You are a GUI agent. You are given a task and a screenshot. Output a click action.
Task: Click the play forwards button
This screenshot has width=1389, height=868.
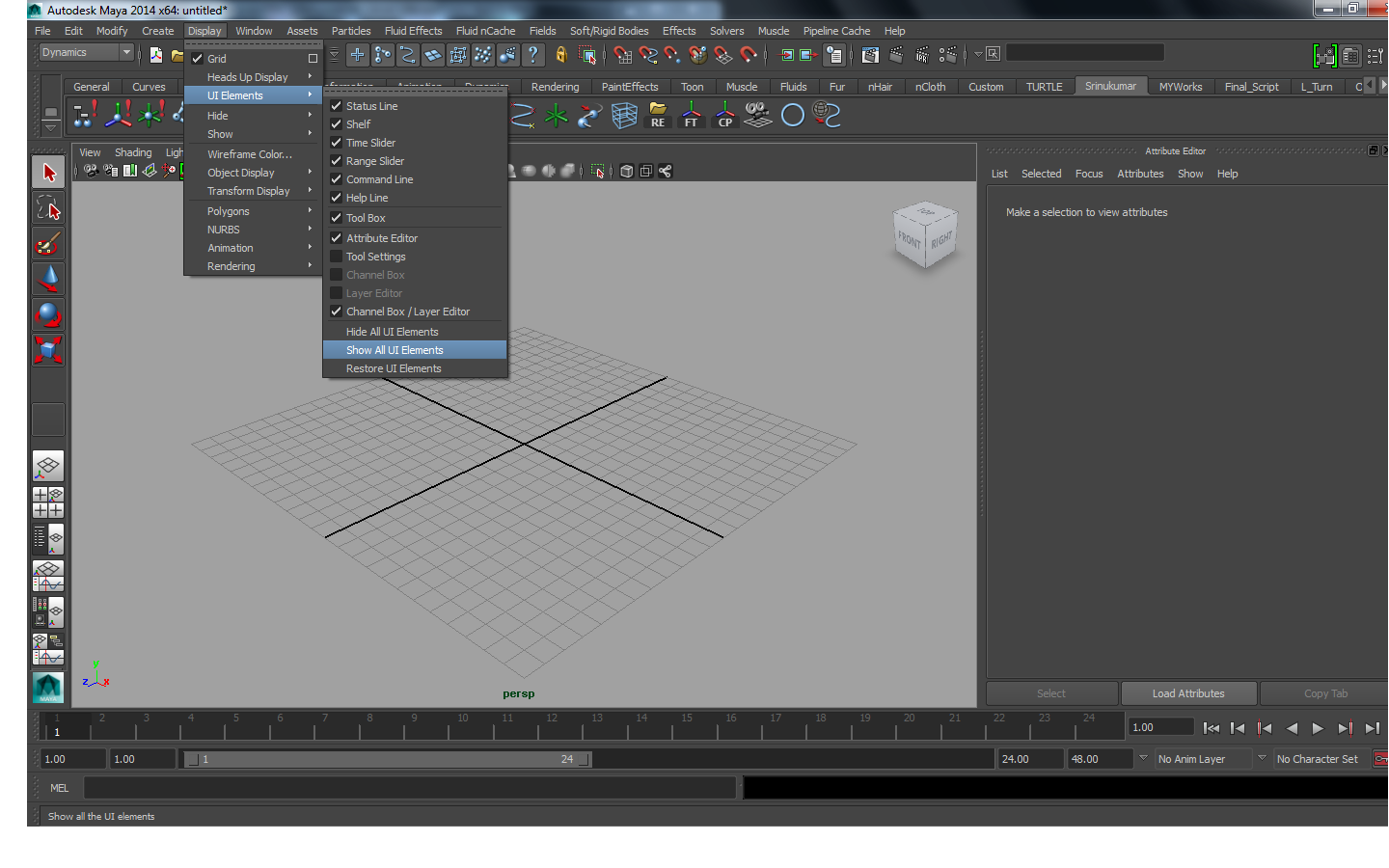[x=1319, y=728]
